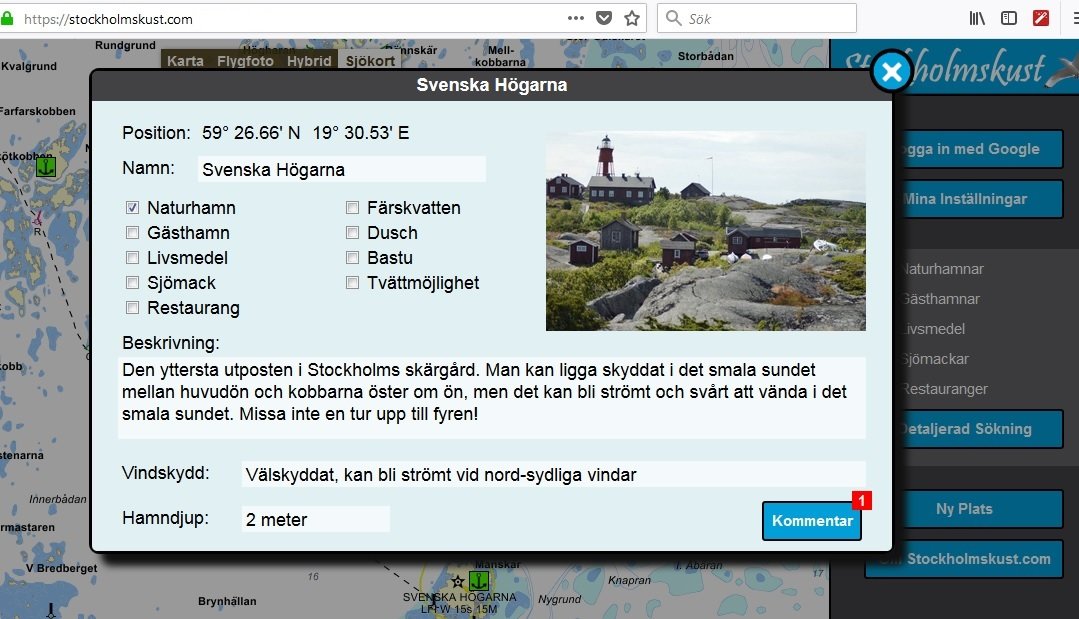Screen dimensions: 1079x619
Task: Click the Hamndjup input field showing 2 meter
Action: tap(315, 518)
